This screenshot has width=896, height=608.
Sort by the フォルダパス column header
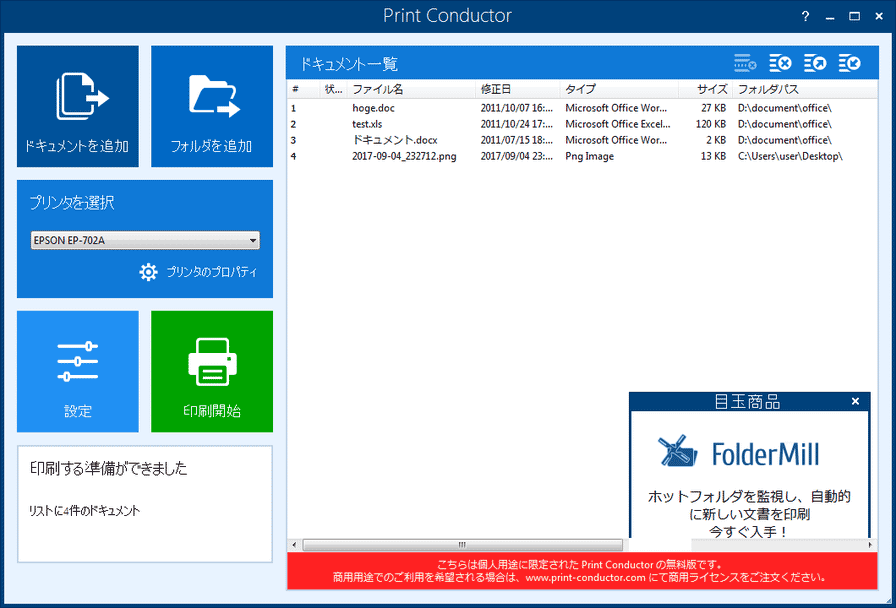(x=805, y=89)
